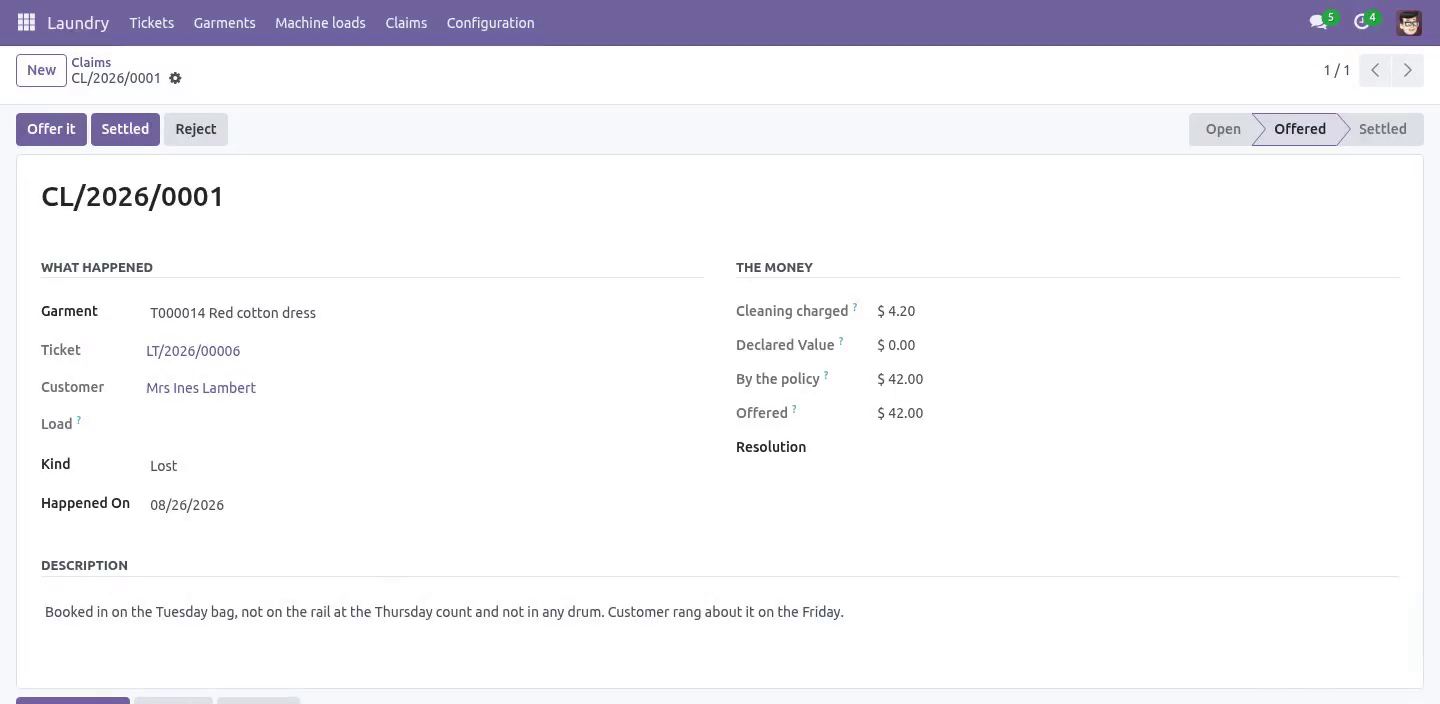This screenshot has width=1440, height=704.
Task: Show help tooltip for Cleaning charged
Action: [x=855, y=308]
